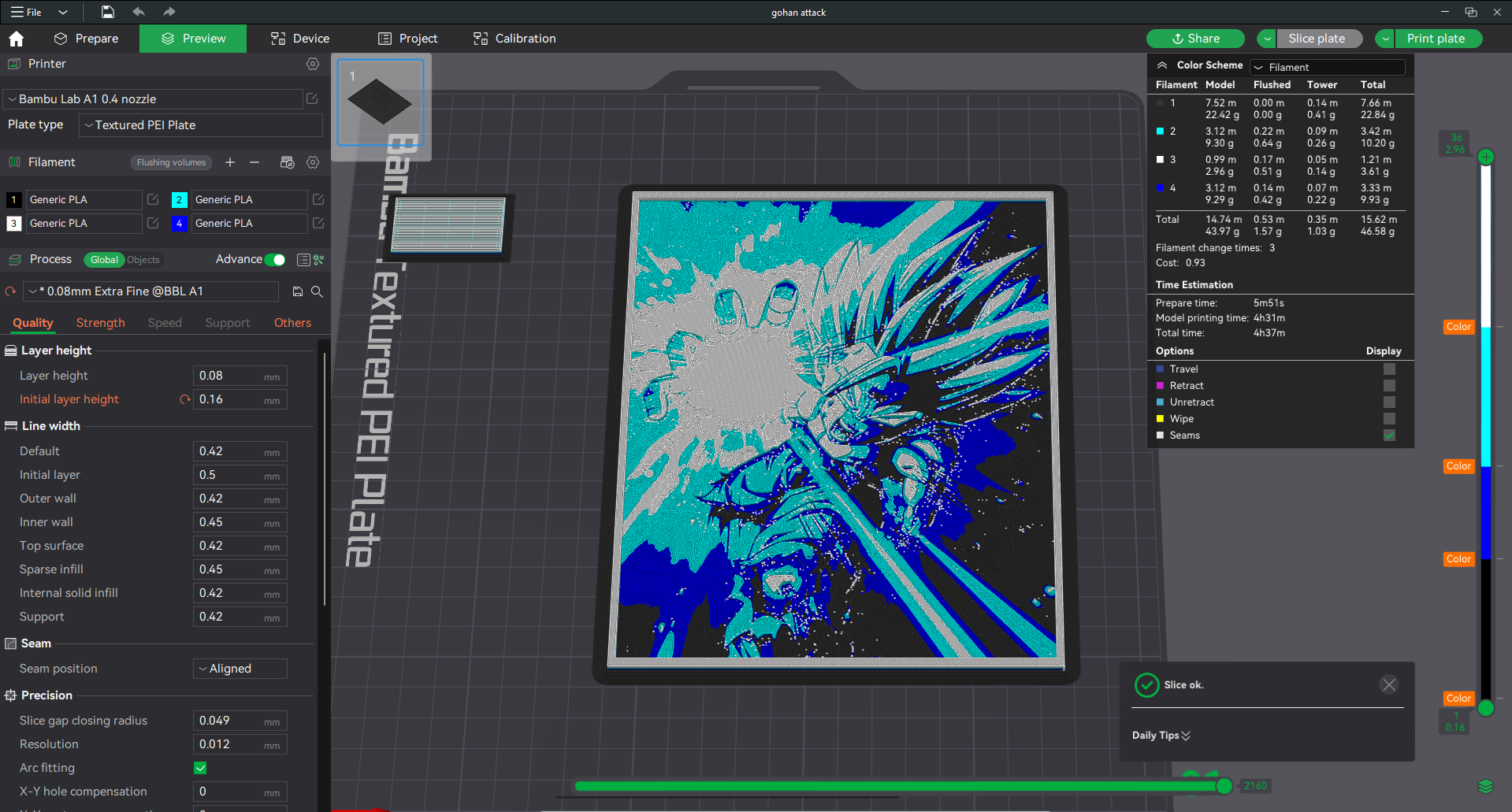Redo the last action

pyautogui.click(x=169, y=12)
